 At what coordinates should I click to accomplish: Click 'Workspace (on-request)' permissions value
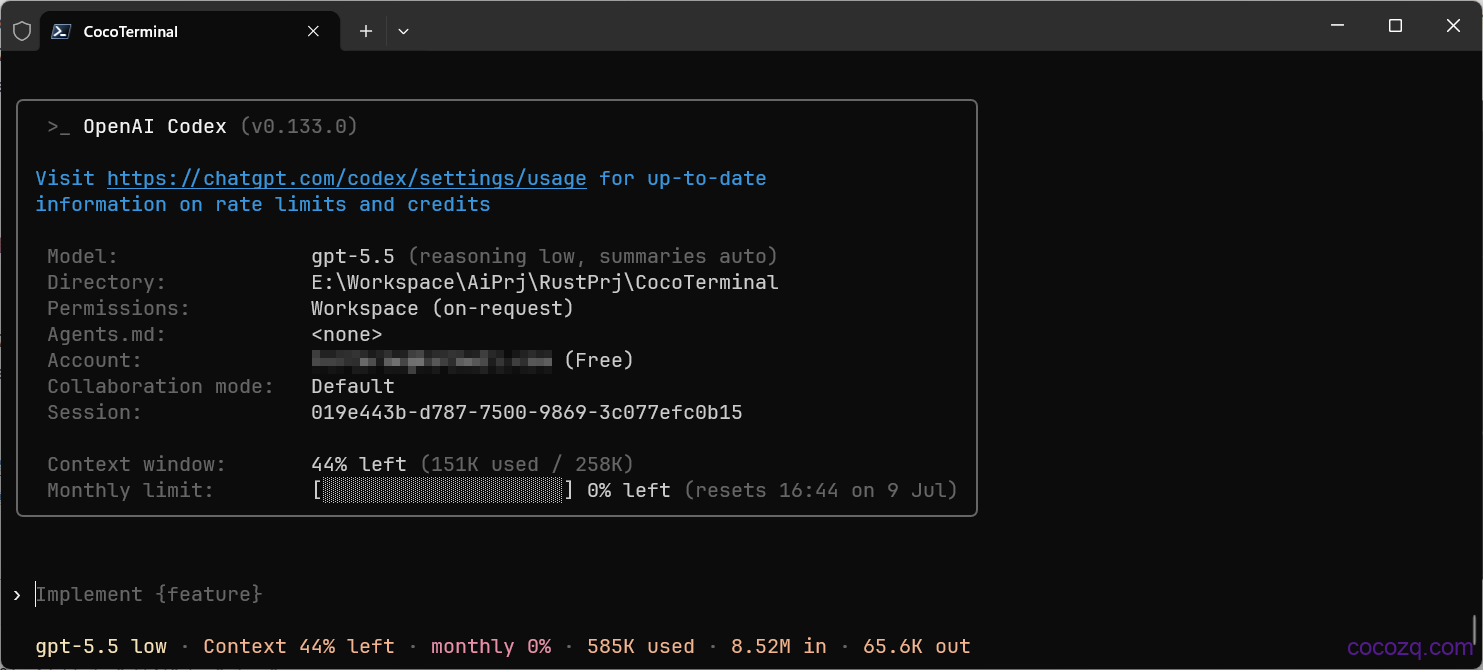(x=442, y=308)
